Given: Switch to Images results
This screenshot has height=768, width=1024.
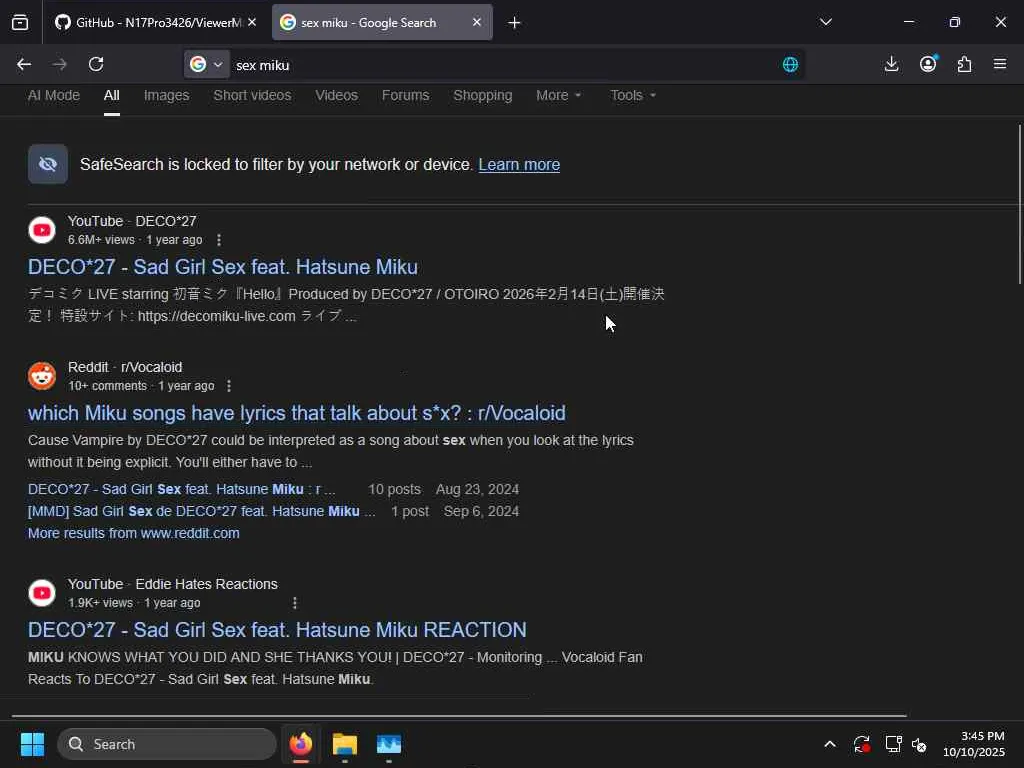Looking at the screenshot, I should pyautogui.click(x=167, y=95).
